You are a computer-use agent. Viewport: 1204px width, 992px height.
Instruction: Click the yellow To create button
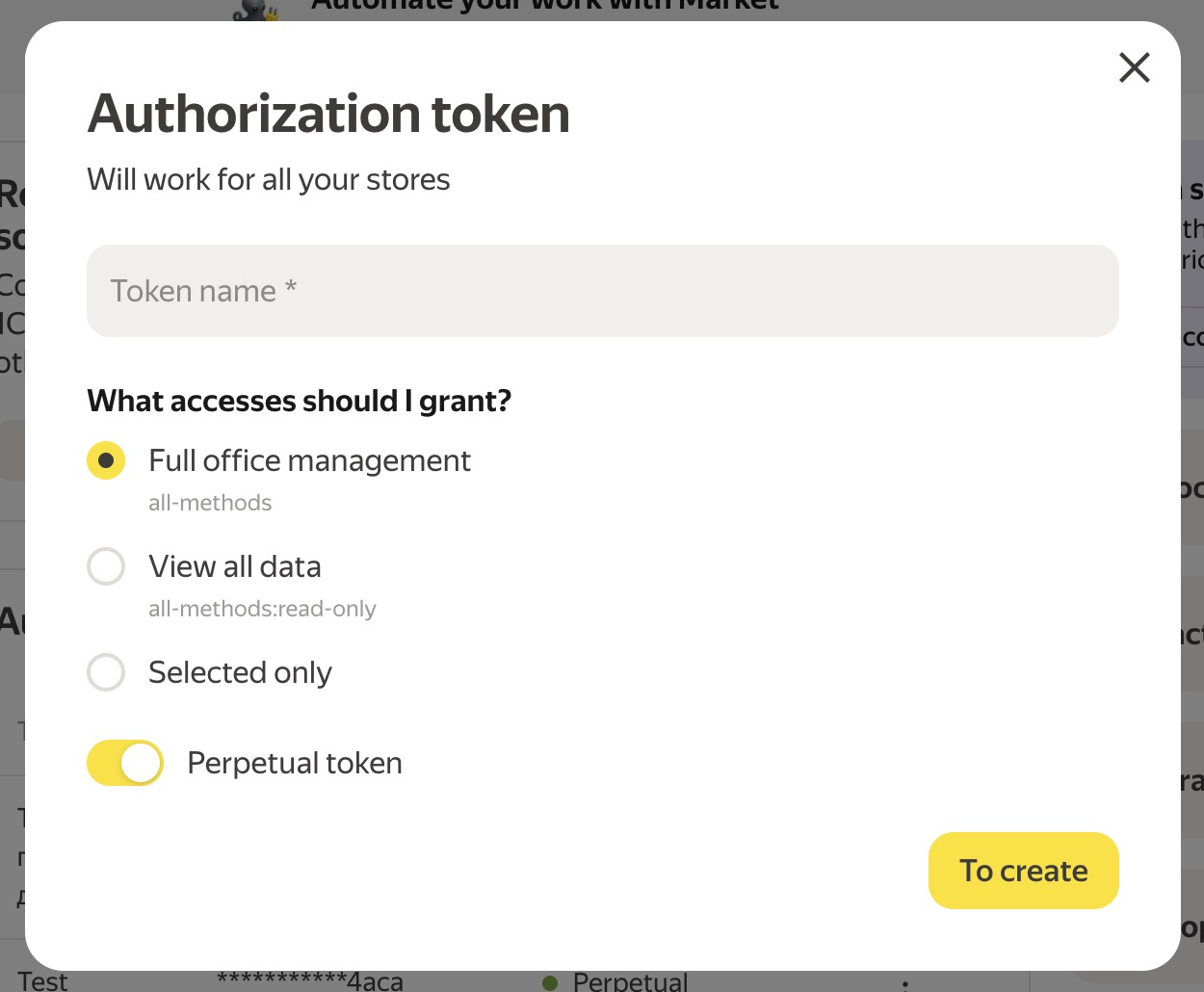pyautogui.click(x=1024, y=871)
